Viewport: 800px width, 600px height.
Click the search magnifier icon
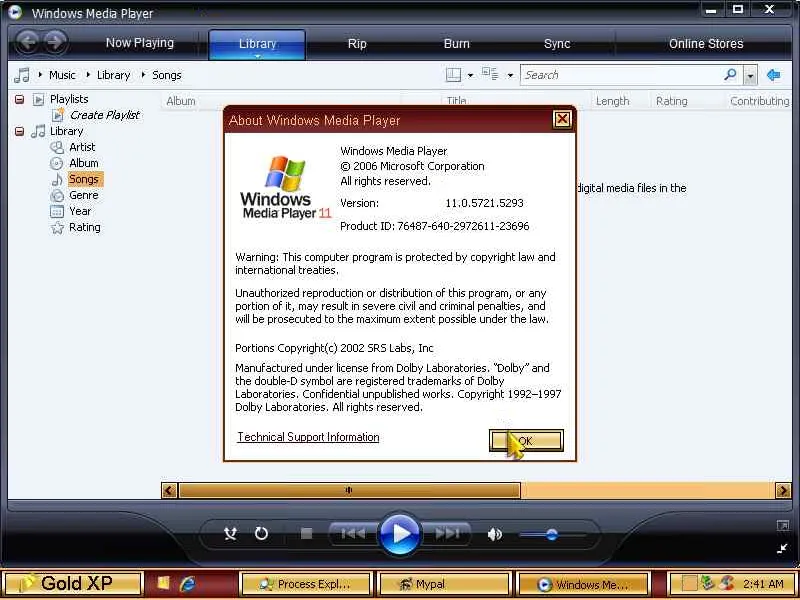coord(730,75)
